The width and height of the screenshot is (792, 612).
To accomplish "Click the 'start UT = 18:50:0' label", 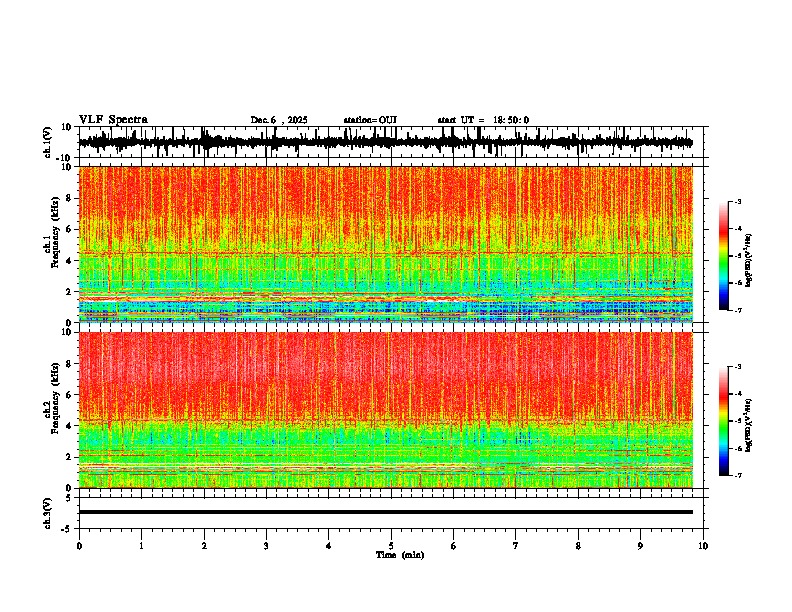I will tap(483, 120).
